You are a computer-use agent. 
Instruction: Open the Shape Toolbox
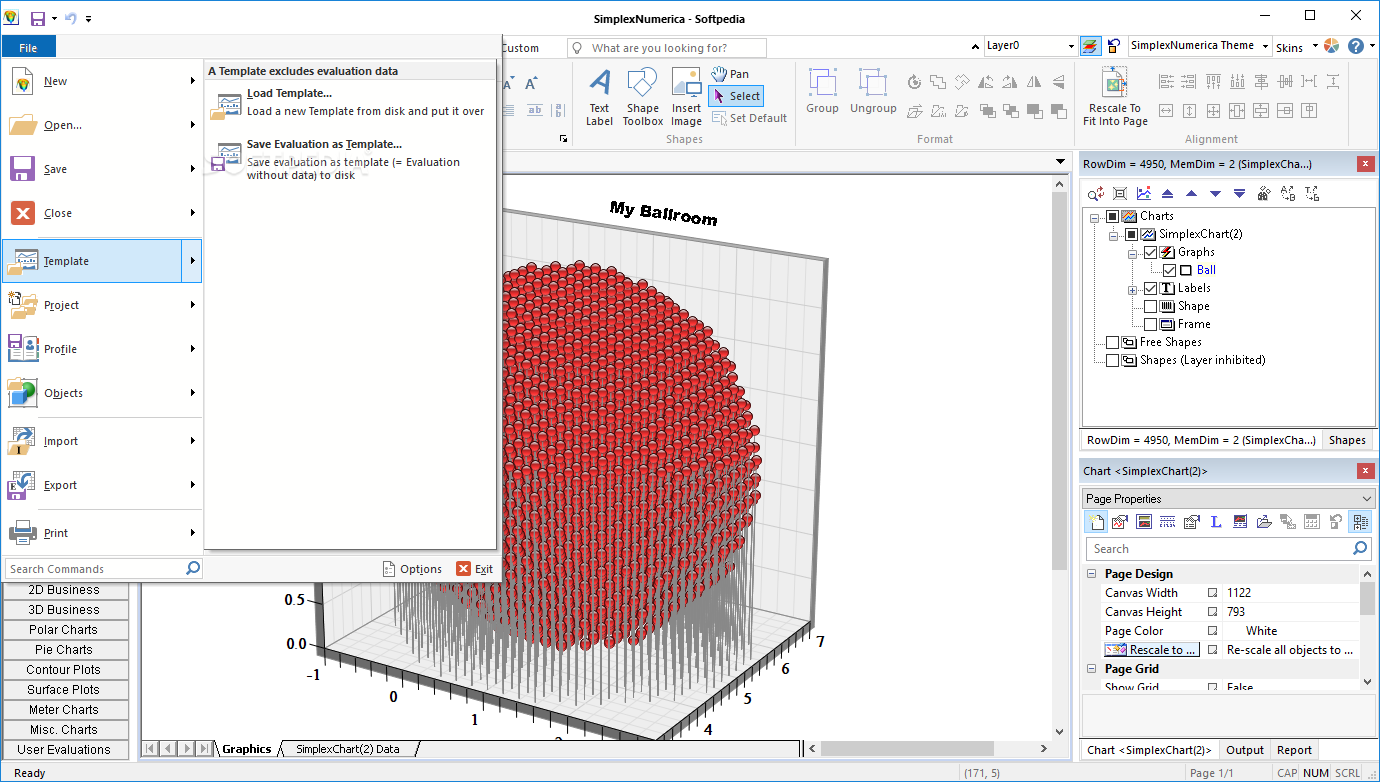pos(642,97)
